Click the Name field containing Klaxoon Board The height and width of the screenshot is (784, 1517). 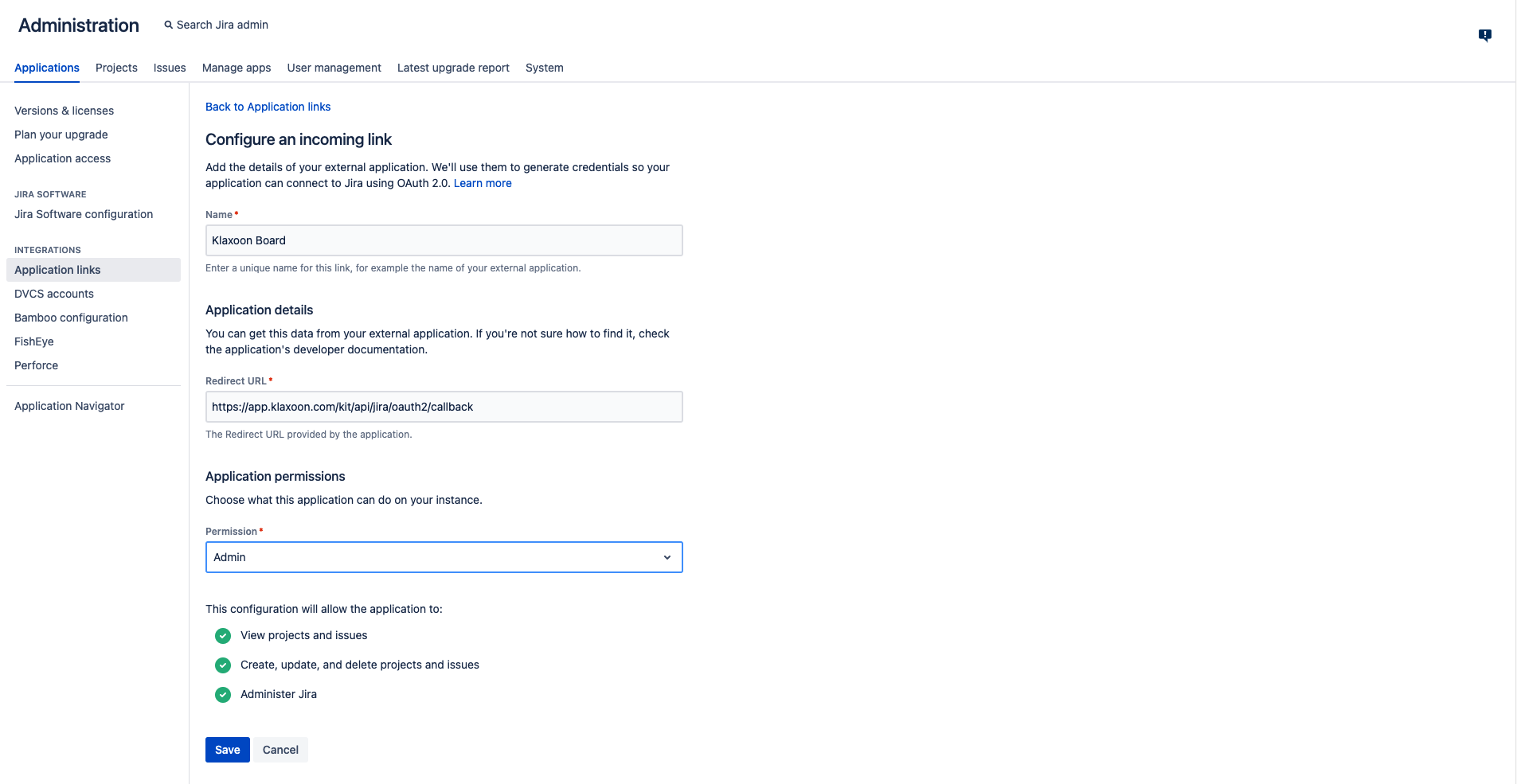(x=444, y=240)
